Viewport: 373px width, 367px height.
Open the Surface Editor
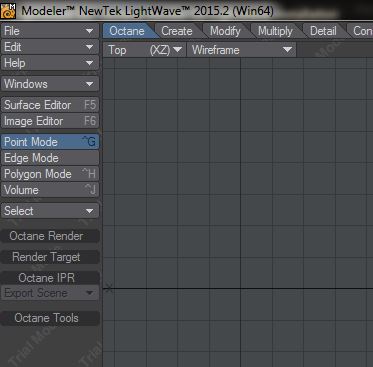[x=50, y=105]
